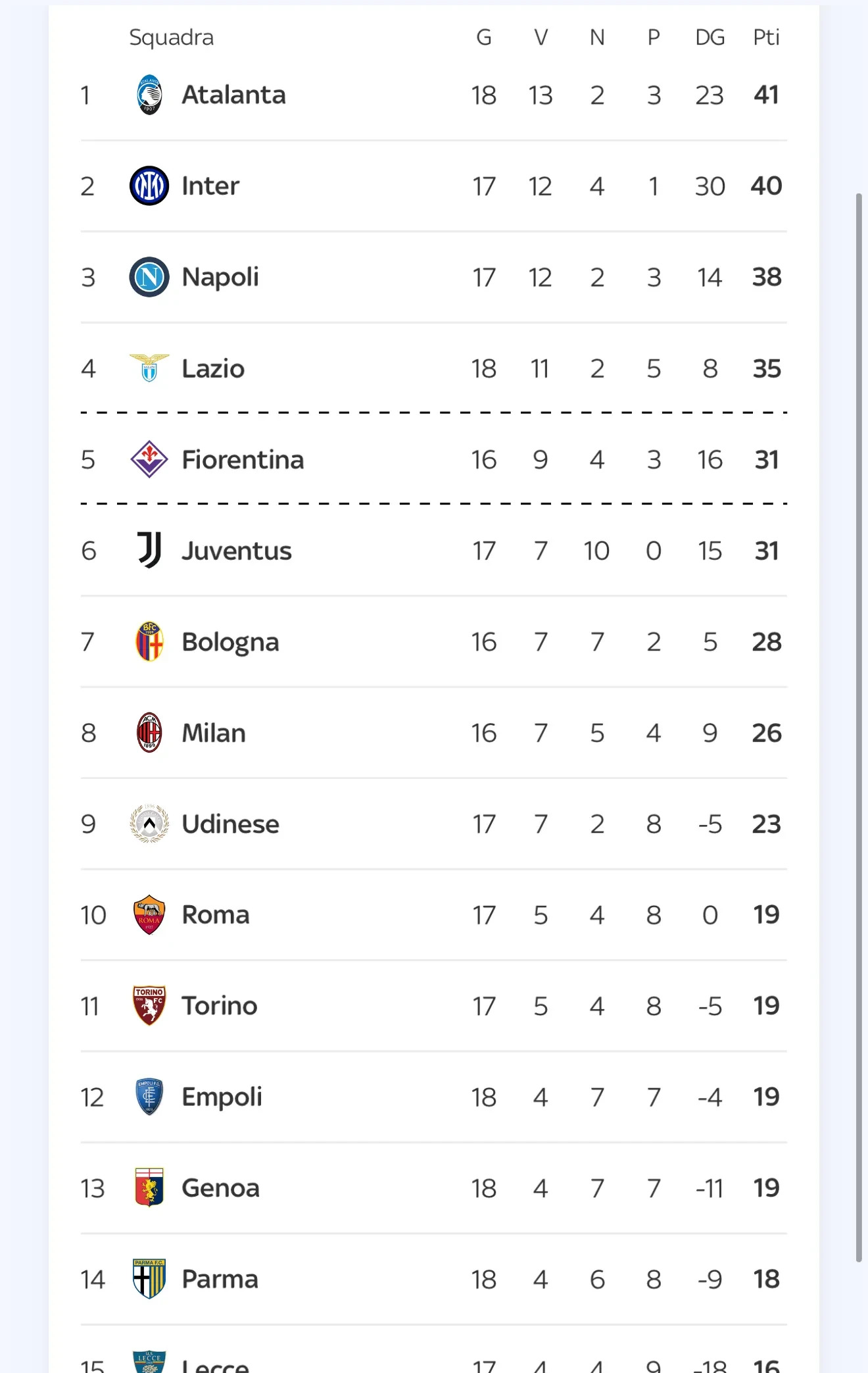868x1373 pixels.
Task: Select the Parma team name
Action: [x=220, y=1279]
